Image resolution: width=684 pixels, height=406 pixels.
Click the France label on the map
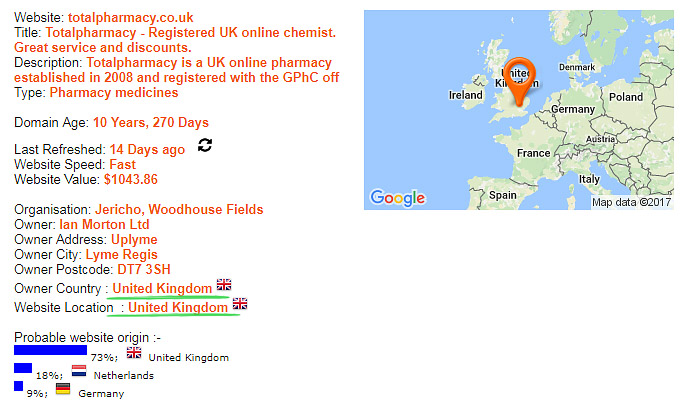(534, 153)
